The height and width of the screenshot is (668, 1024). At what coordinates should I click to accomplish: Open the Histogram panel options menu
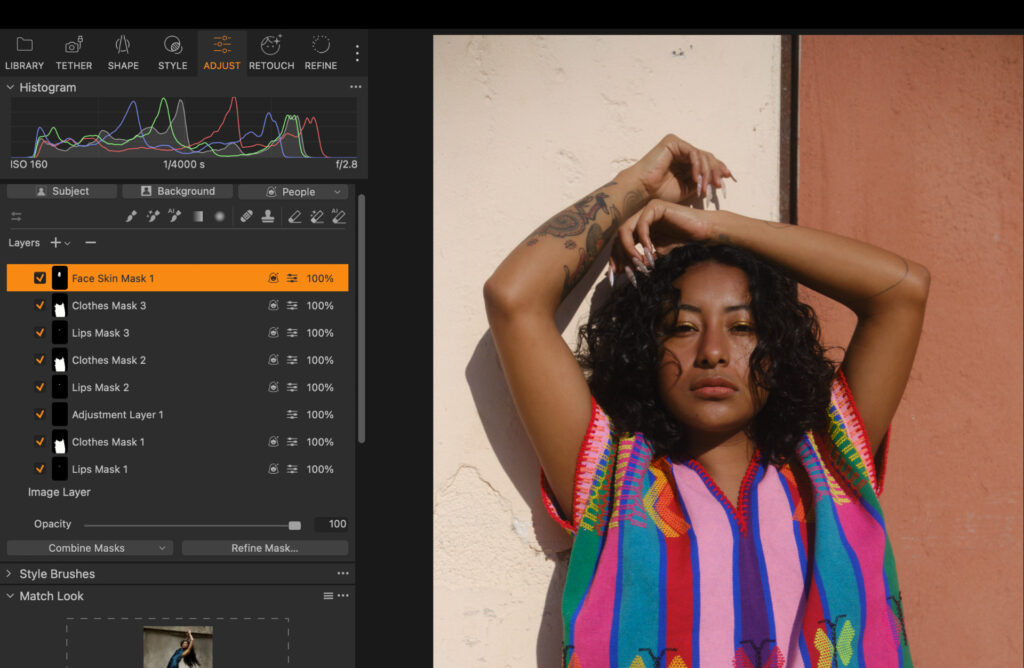pos(355,87)
